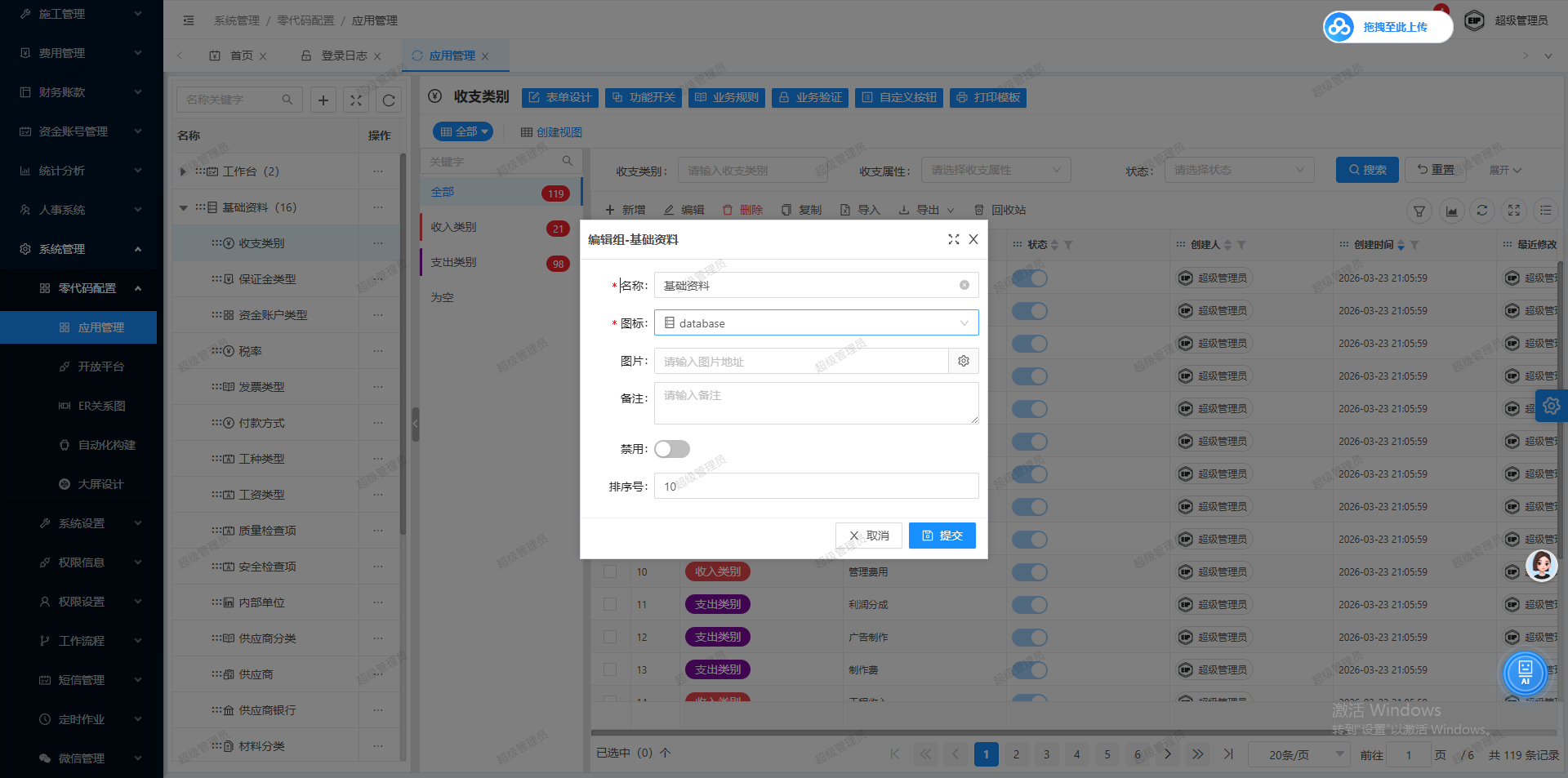Click the refresh icon beside name search
Image resolution: width=1568 pixels, height=778 pixels.
point(389,100)
